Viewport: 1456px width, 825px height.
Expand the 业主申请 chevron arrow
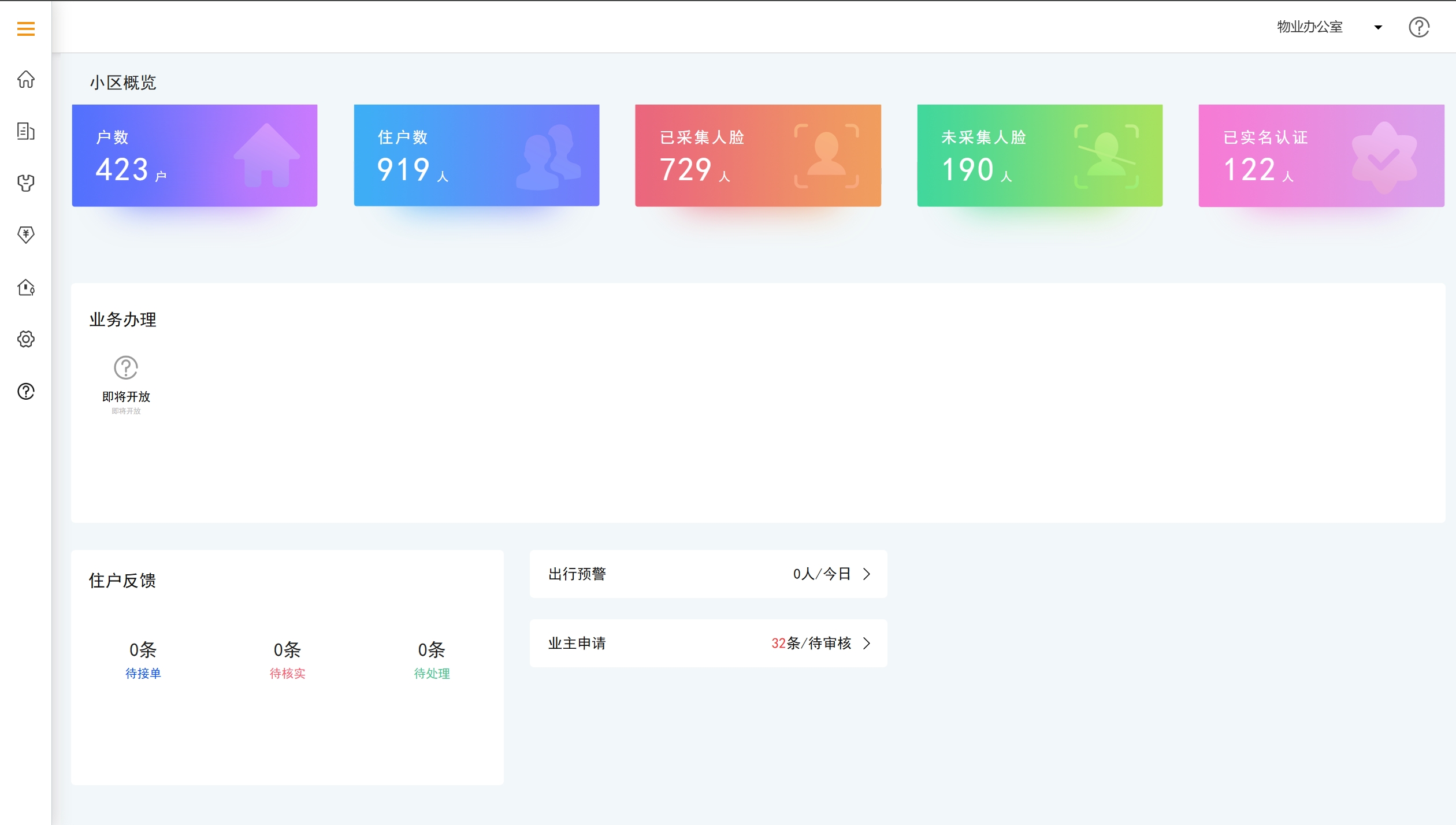pyautogui.click(x=867, y=643)
